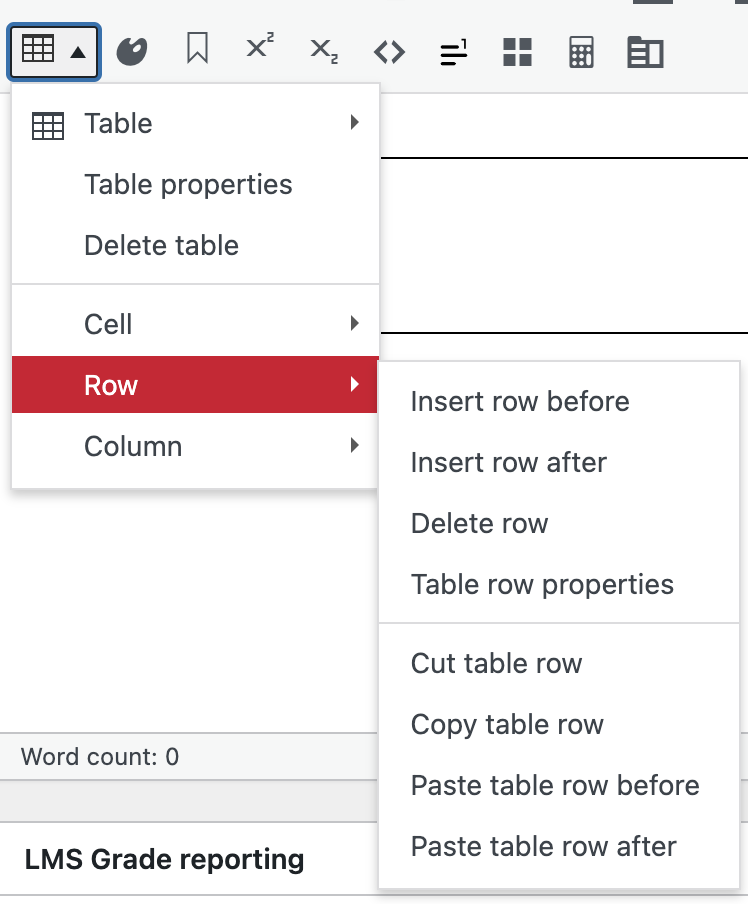Apply superscript formatting

click(260, 50)
